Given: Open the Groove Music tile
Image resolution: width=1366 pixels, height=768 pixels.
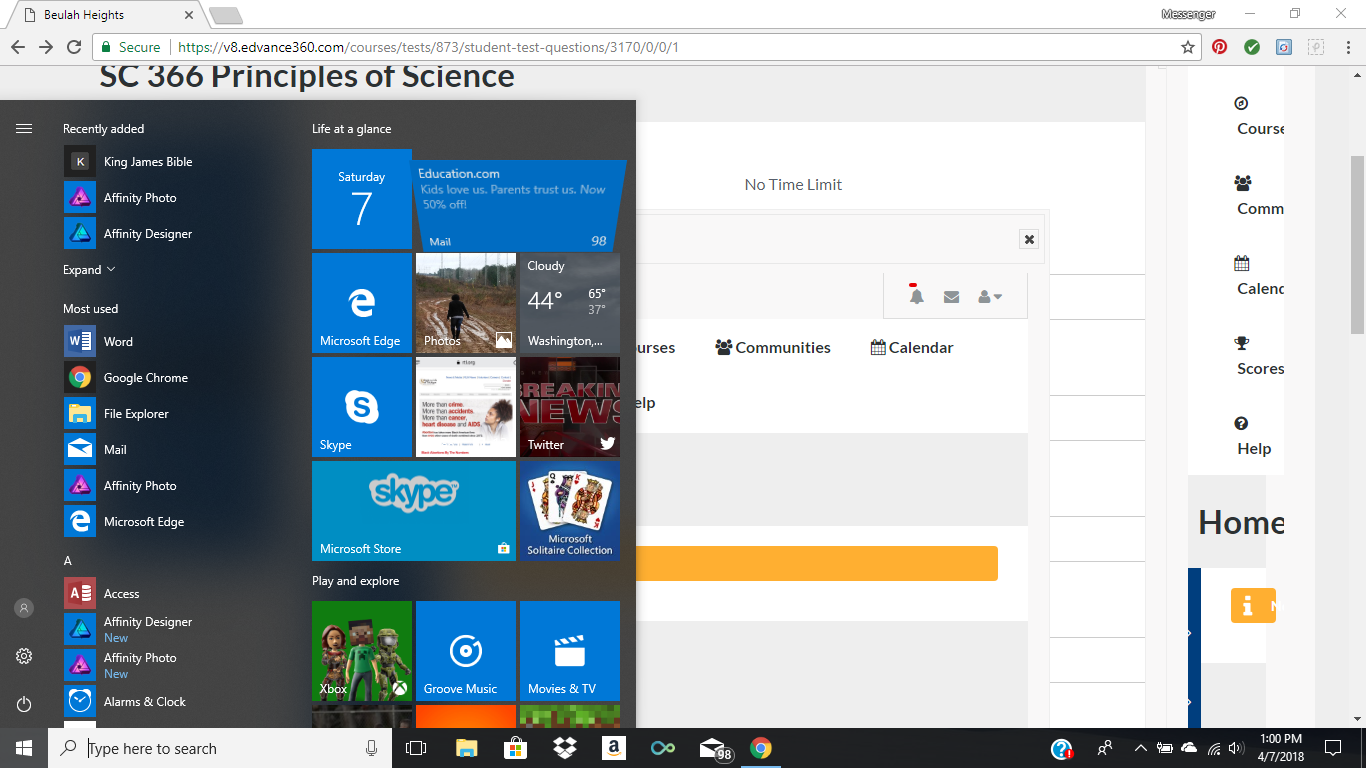Looking at the screenshot, I should point(465,651).
